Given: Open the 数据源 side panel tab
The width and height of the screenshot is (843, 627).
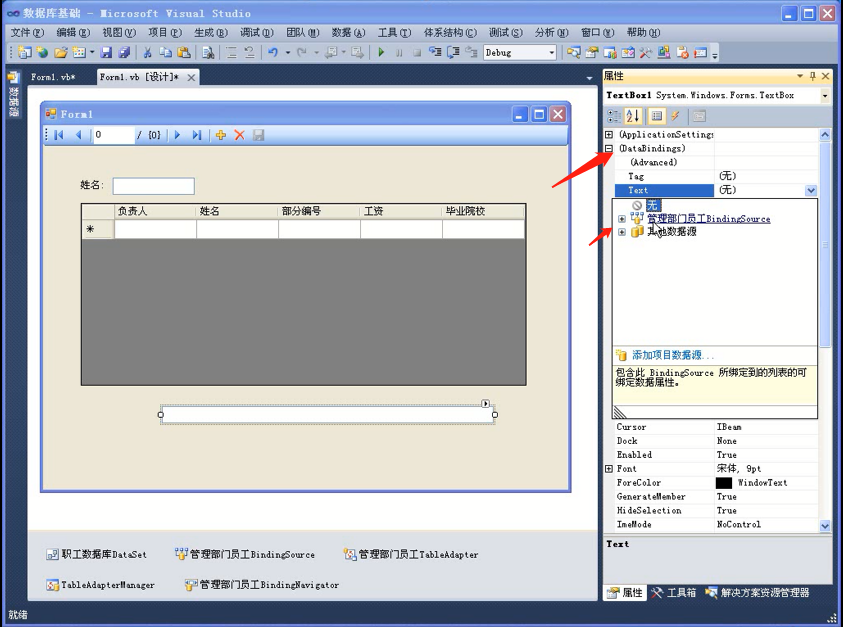Looking at the screenshot, I should [x=13, y=94].
